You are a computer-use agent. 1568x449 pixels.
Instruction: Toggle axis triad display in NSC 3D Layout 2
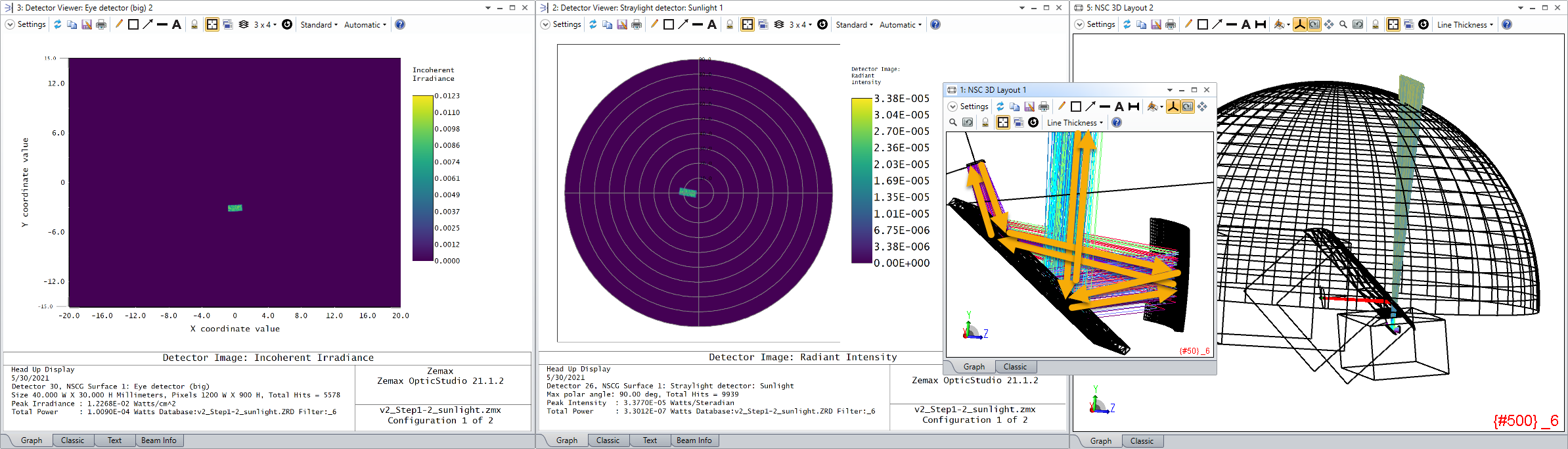pos(1300,24)
